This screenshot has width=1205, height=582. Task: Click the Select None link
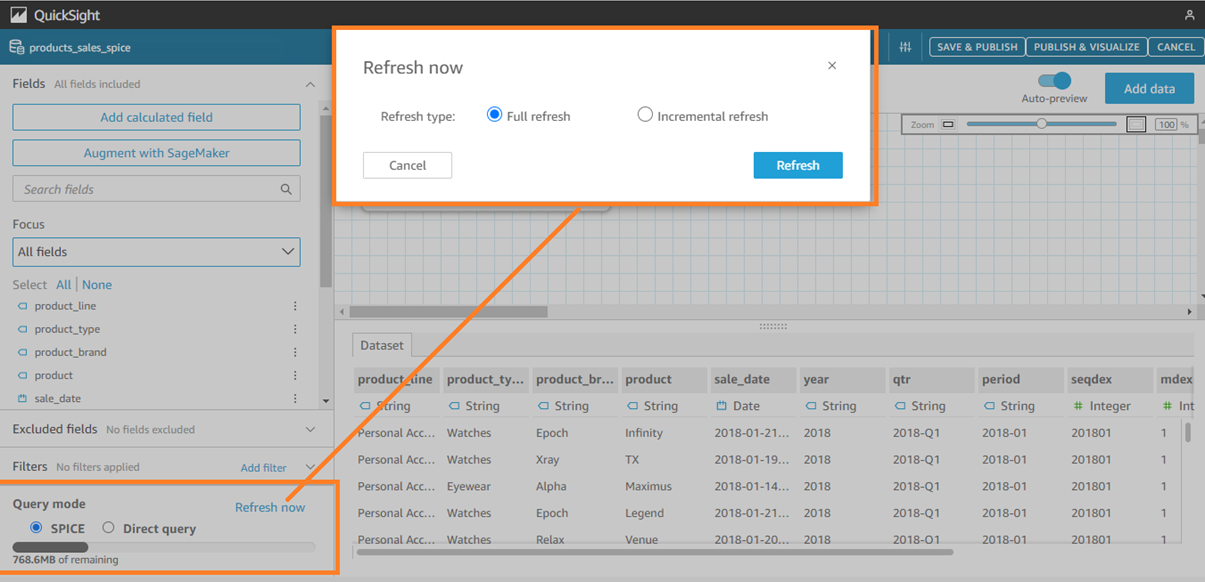(x=97, y=285)
